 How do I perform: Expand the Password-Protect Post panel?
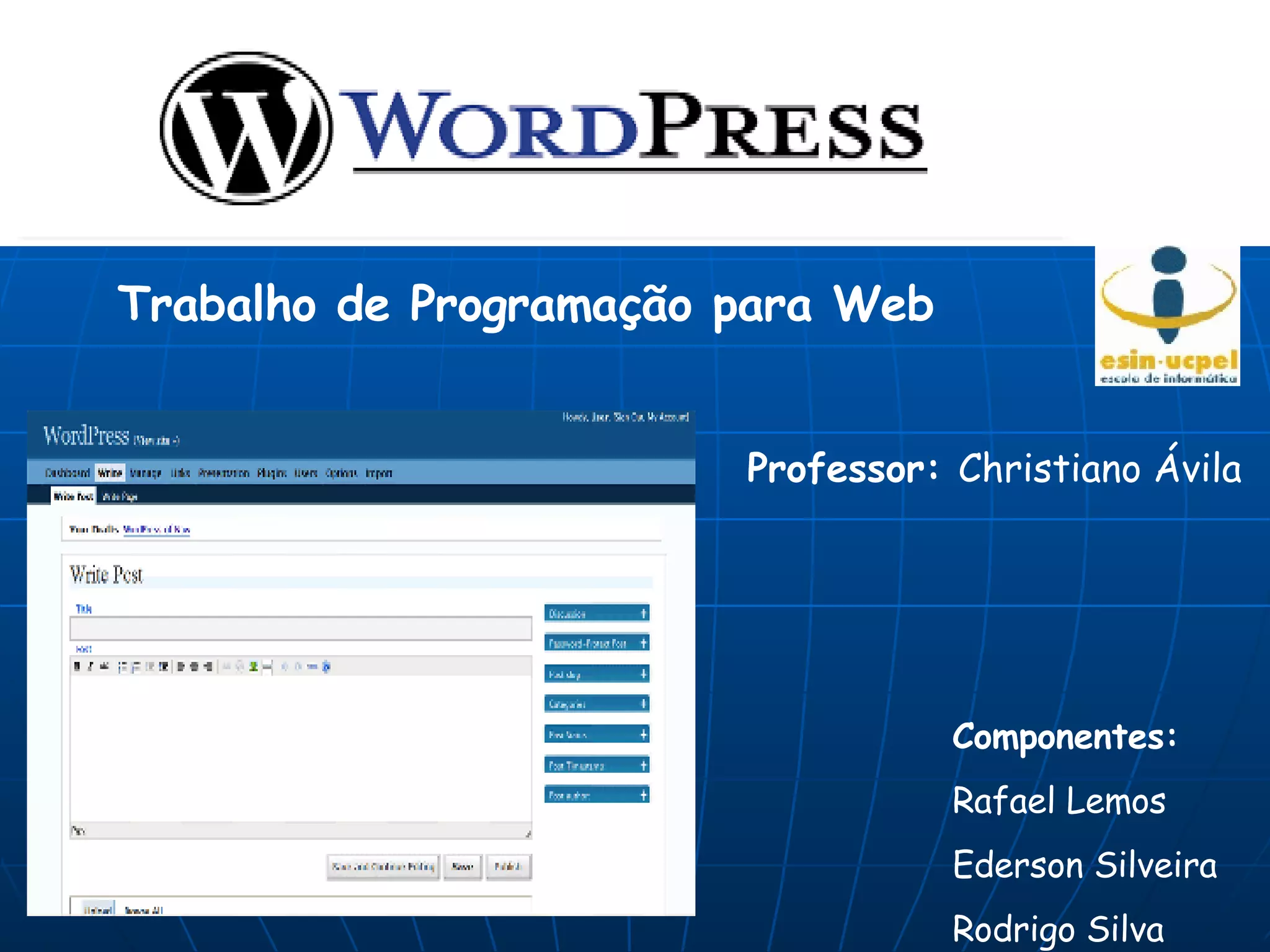coord(643,643)
